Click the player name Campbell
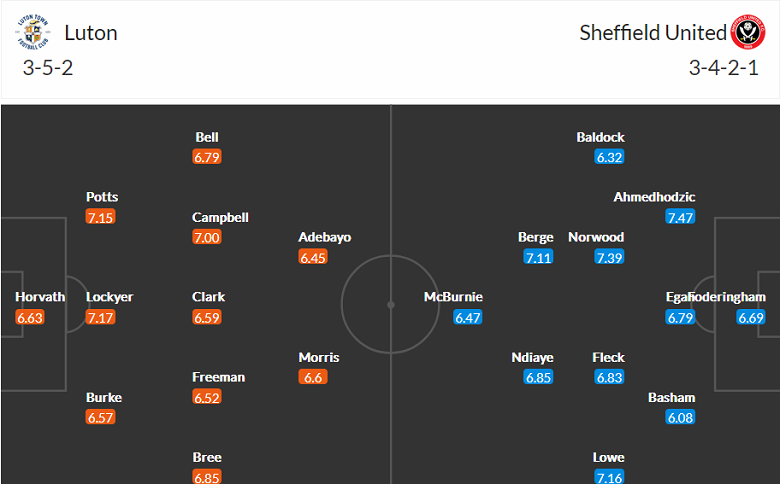The width and height of the screenshot is (780, 484). point(220,217)
